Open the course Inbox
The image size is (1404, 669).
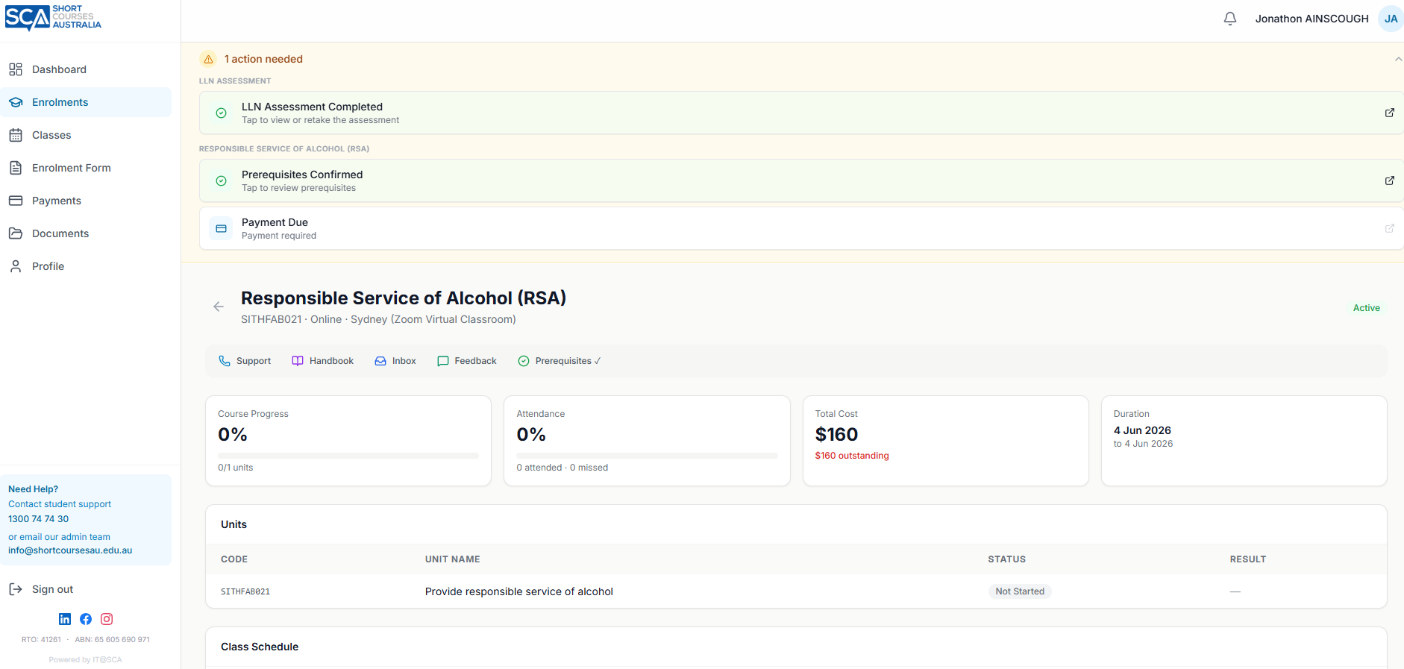pyautogui.click(x=395, y=361)
